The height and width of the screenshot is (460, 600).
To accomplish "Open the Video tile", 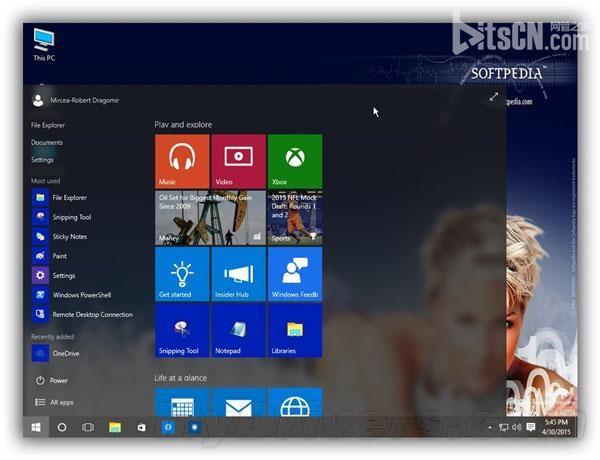I will [x=238, y=161].
